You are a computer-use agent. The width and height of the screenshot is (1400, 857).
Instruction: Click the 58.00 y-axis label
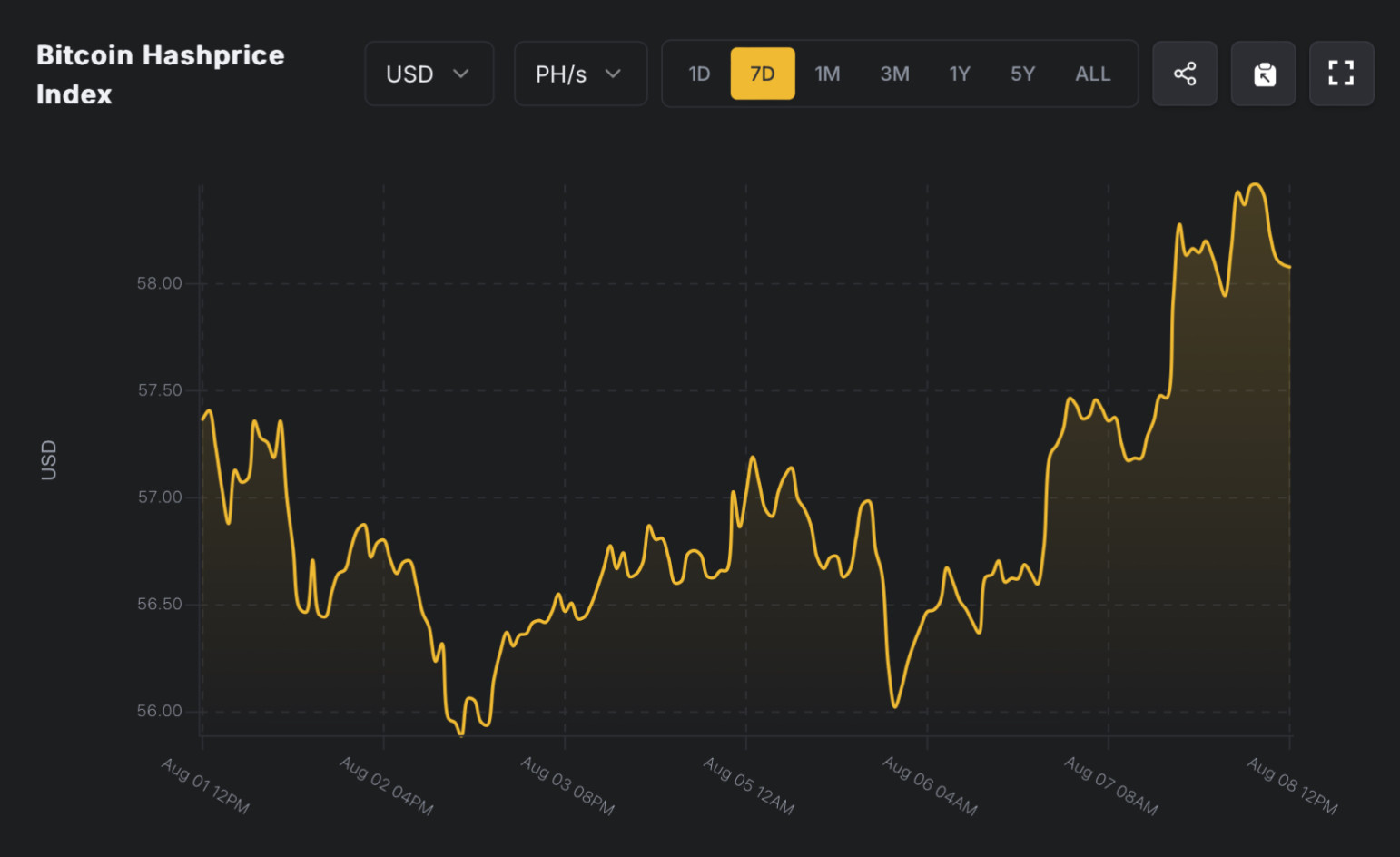(x=160, y=283)
